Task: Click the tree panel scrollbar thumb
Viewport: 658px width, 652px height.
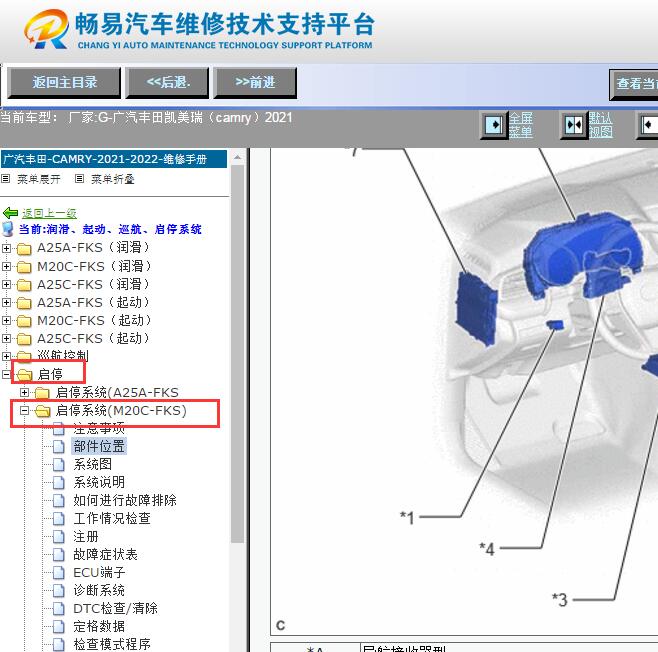Action: pos(238,354)
